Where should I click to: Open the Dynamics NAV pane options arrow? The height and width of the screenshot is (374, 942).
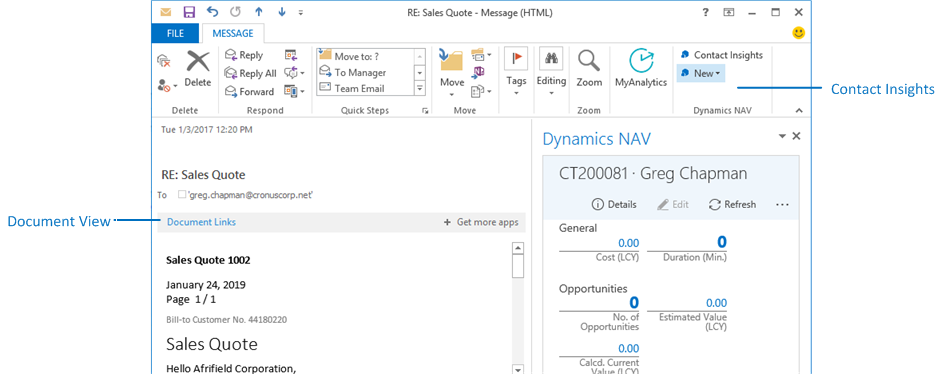tap(782, 136)
